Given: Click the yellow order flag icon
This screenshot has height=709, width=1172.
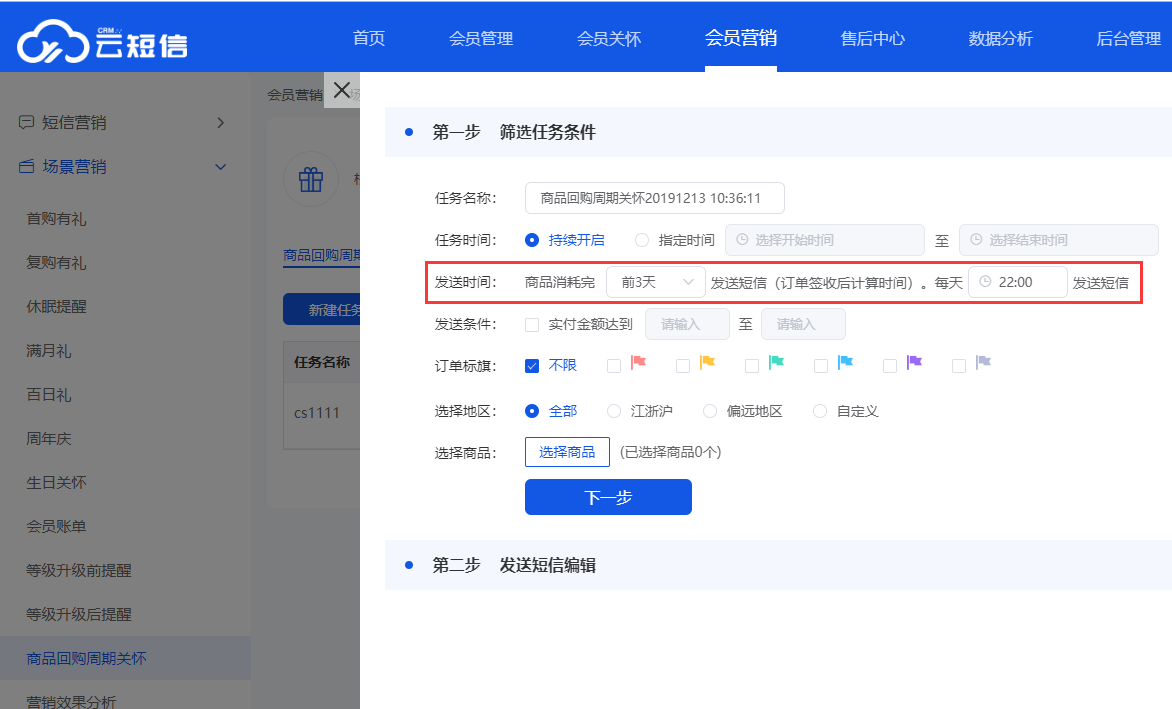Looking at the screenshot, I should (x=707, y=364).
